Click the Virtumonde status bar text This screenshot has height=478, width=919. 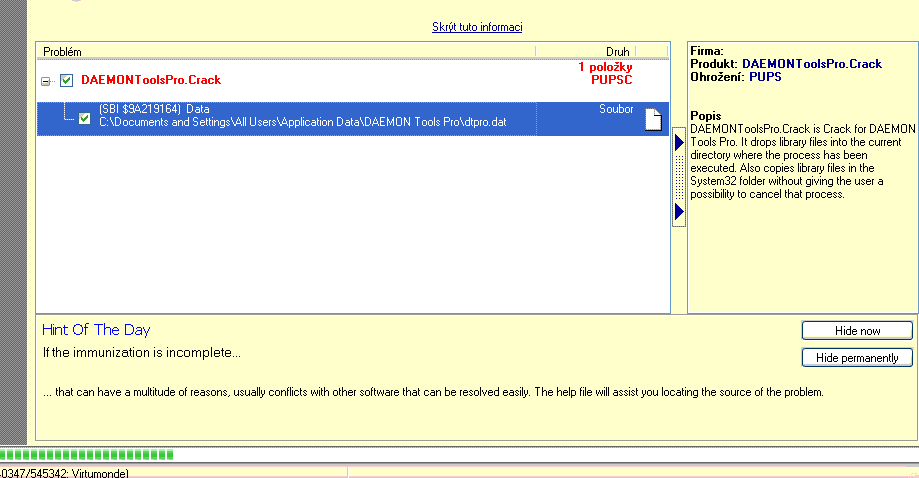coord(64,473)
